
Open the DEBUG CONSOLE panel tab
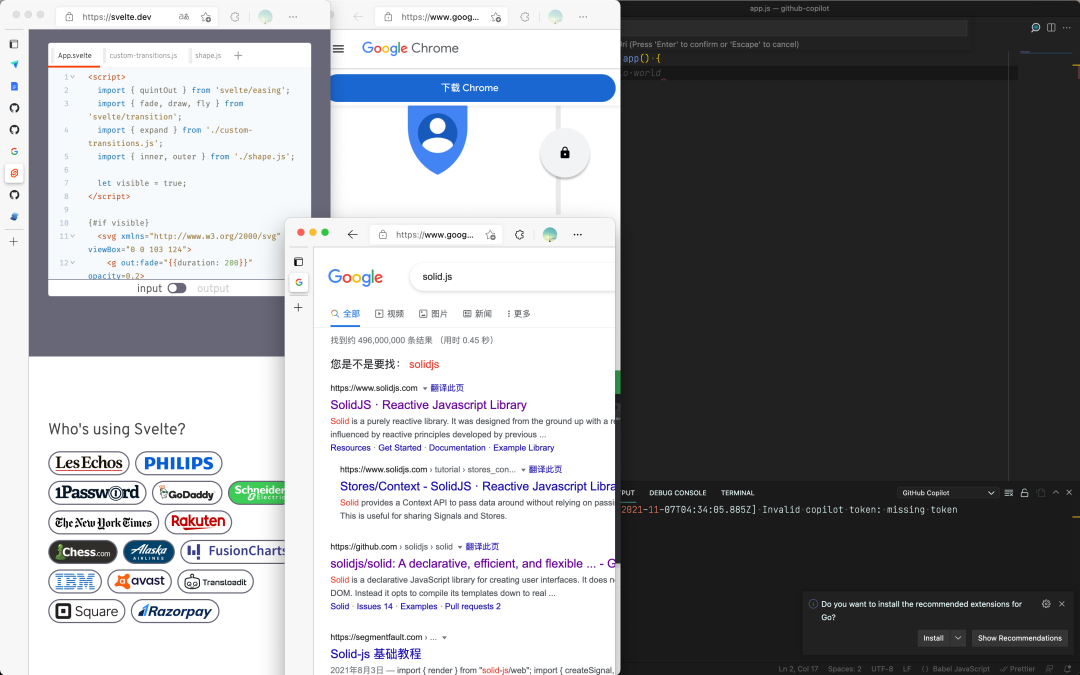(x=678, y=493)
